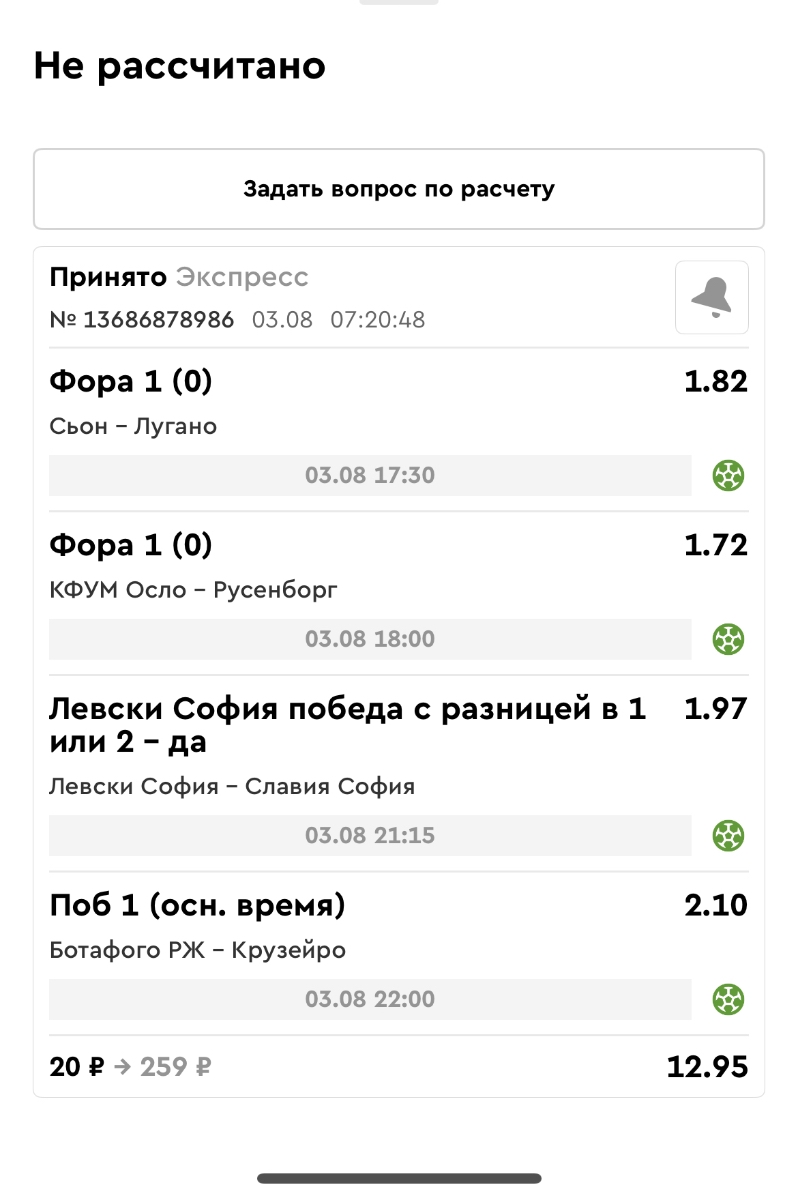Tap the 2.10 odds value

(x=715, y=906)
